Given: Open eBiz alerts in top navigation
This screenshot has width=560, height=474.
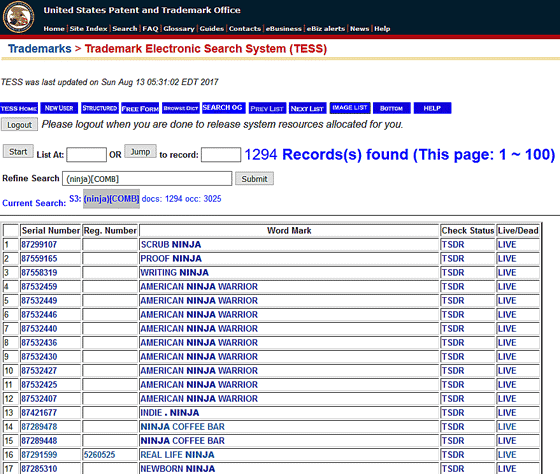Looking at the screenshot, I should (x=326, y=29).
